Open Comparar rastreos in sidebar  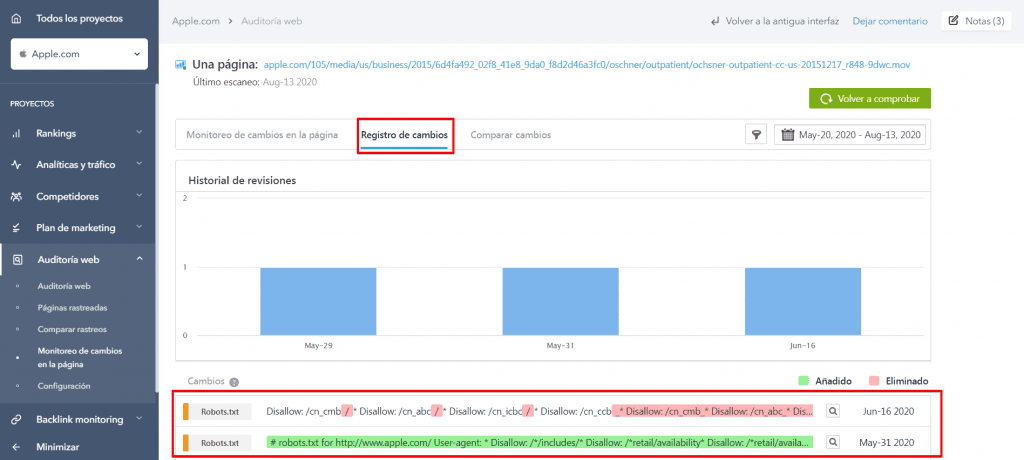(72, 329)
